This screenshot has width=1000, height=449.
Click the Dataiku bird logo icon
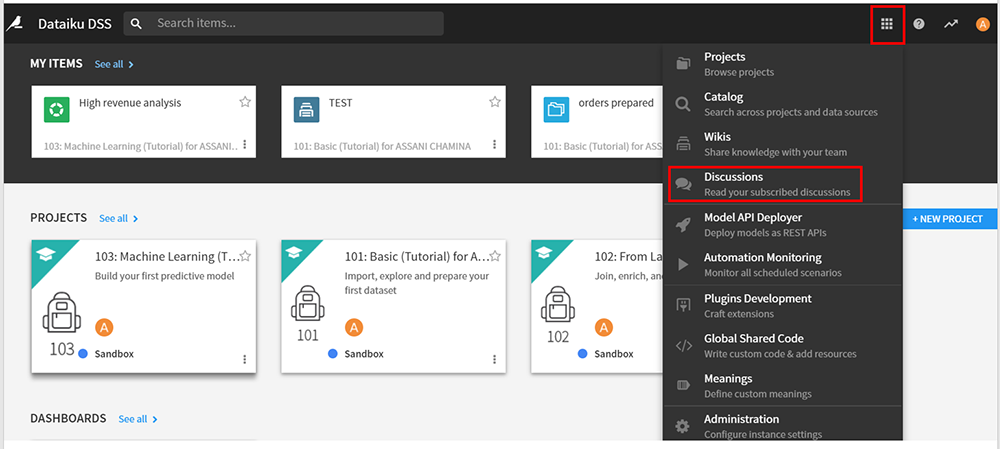point(14,23)
